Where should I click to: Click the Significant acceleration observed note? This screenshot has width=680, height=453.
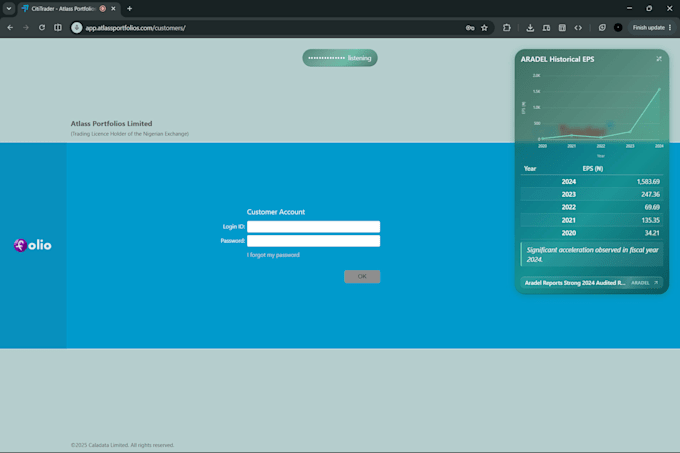[592, 254]
